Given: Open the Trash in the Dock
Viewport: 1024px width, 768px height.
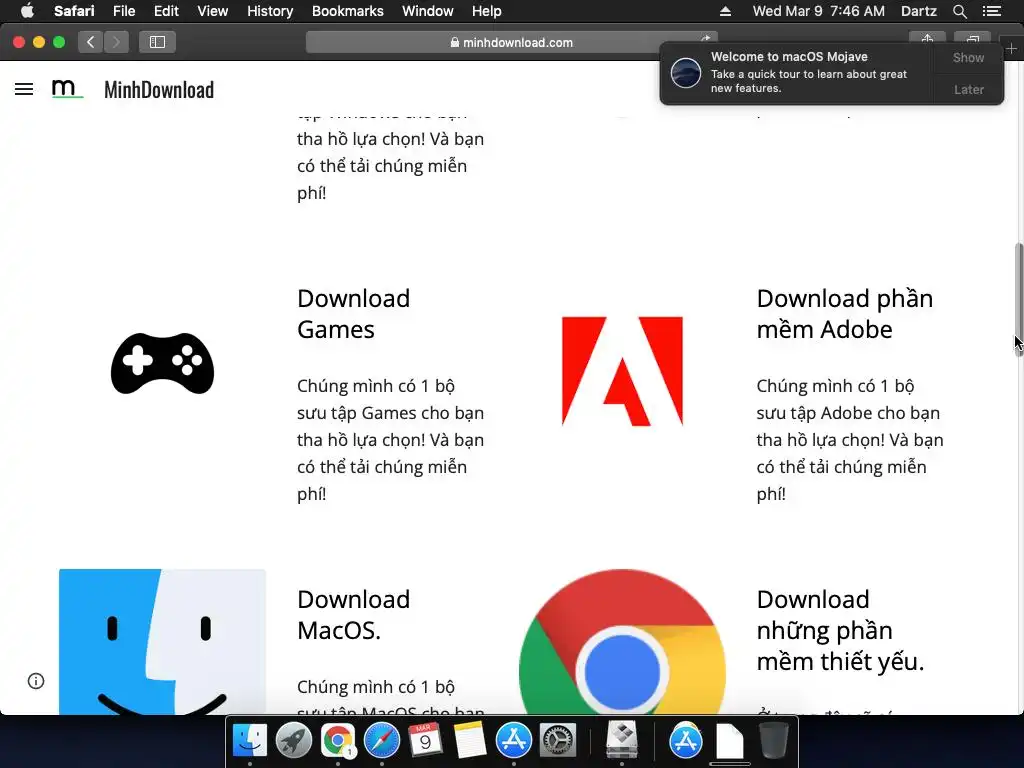Looking at the screenshot, I should click(x=774, y=741).
